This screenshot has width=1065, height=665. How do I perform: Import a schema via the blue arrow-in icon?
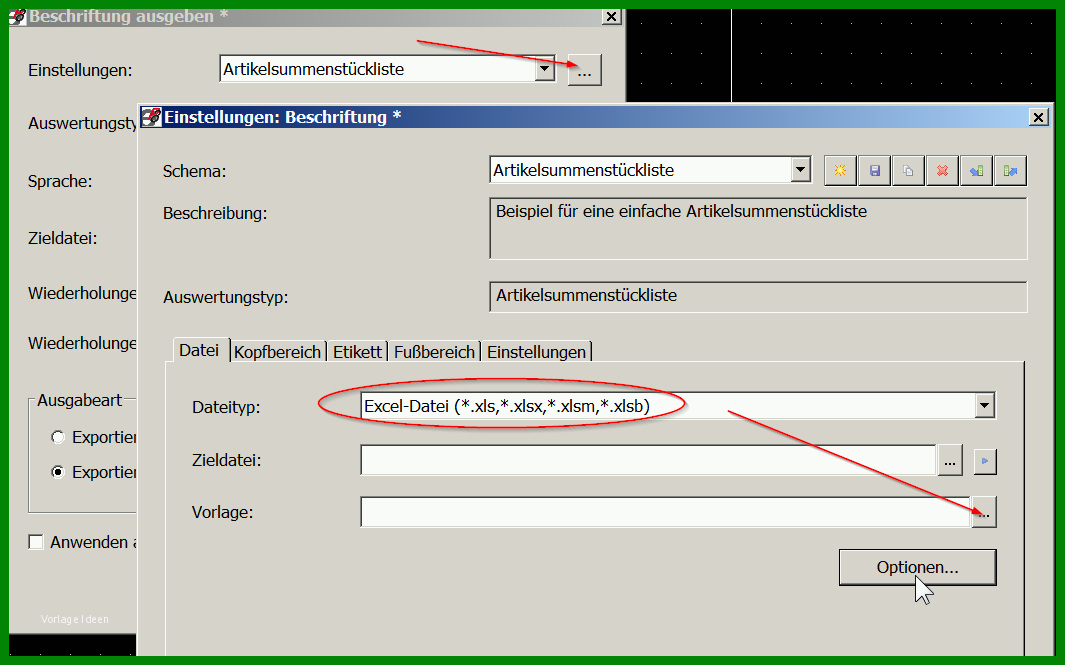point(976,170)
